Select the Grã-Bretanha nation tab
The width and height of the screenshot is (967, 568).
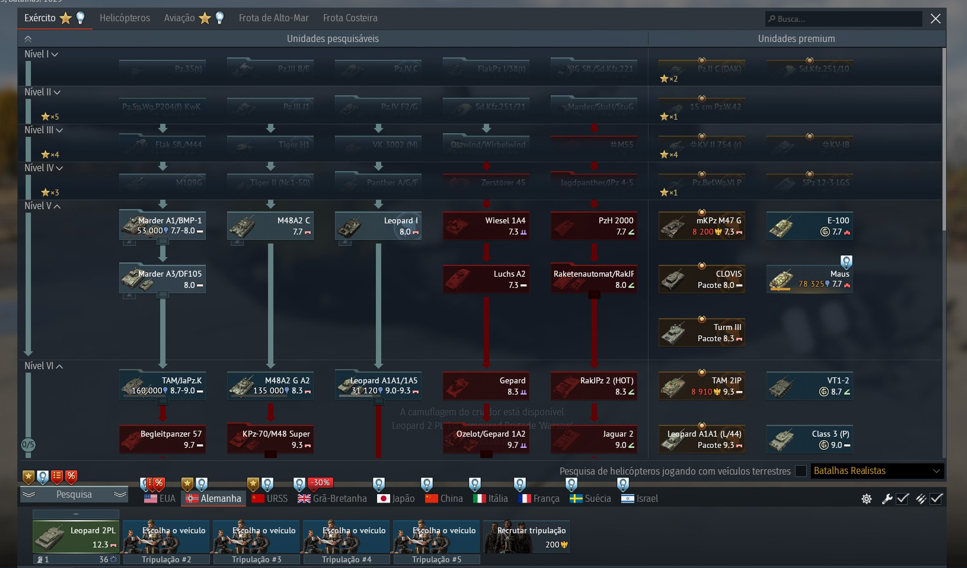pyautogui.click(x=332, y=498)
